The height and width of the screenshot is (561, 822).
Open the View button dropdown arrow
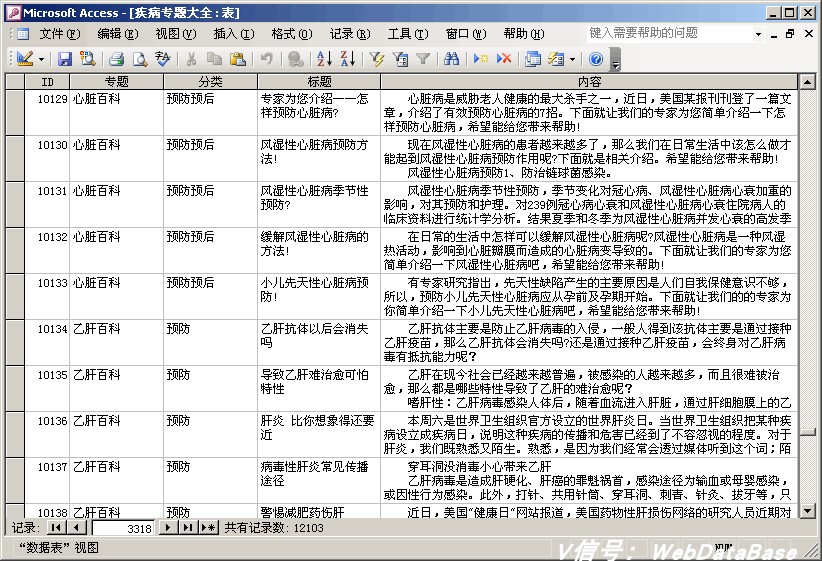[x=41, y=59]
